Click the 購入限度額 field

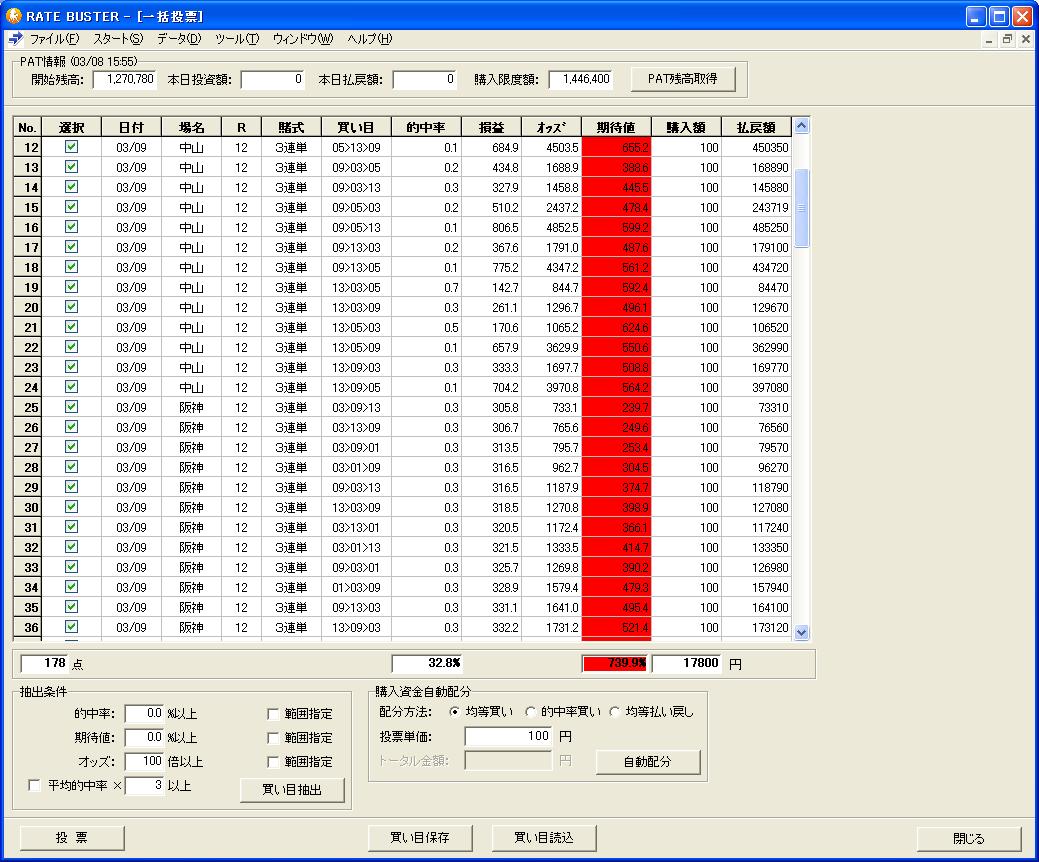coord(580,80)
